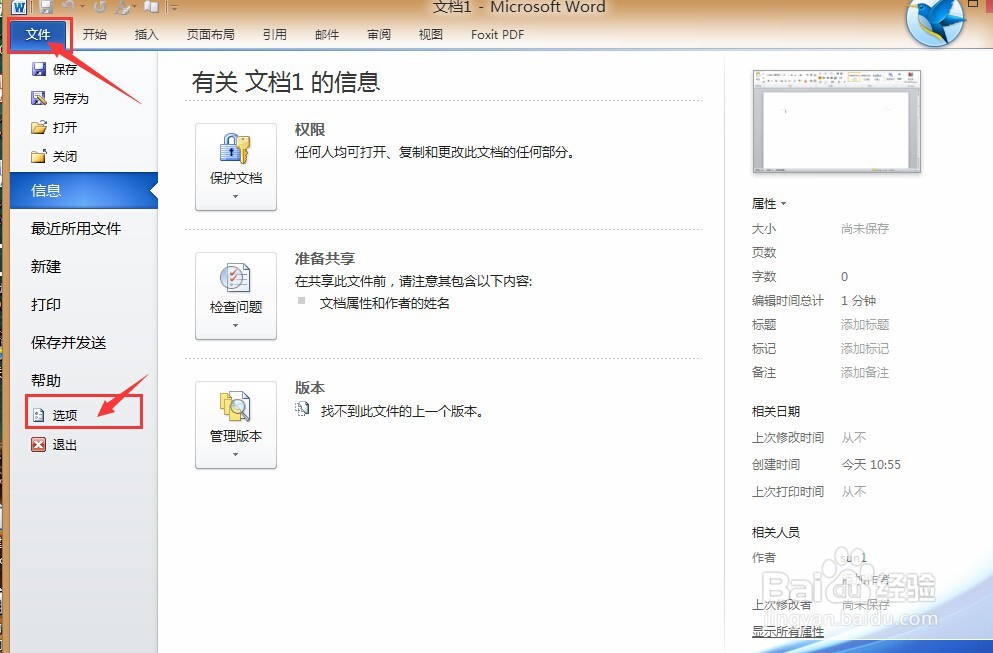Click 显示所有属性 link
This screenshot has width=993, height=653.
tap(788, 631)
